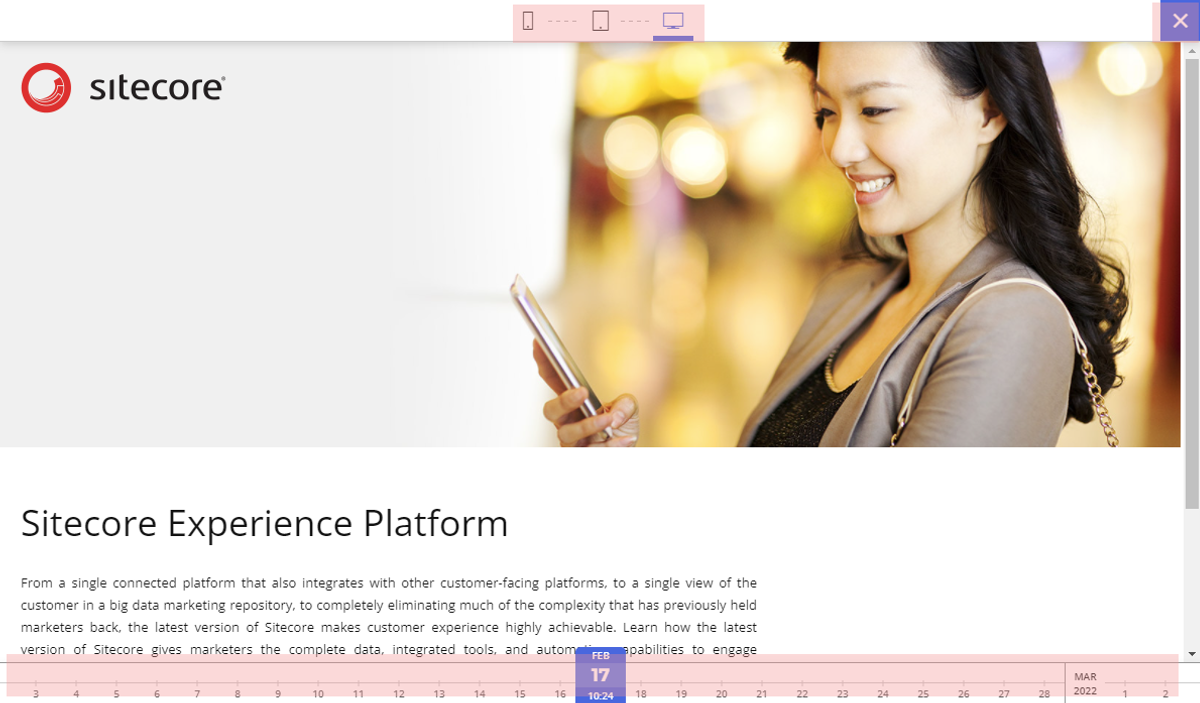Select day 20 on the timeline
The image size is (1200, 703).
721,693
